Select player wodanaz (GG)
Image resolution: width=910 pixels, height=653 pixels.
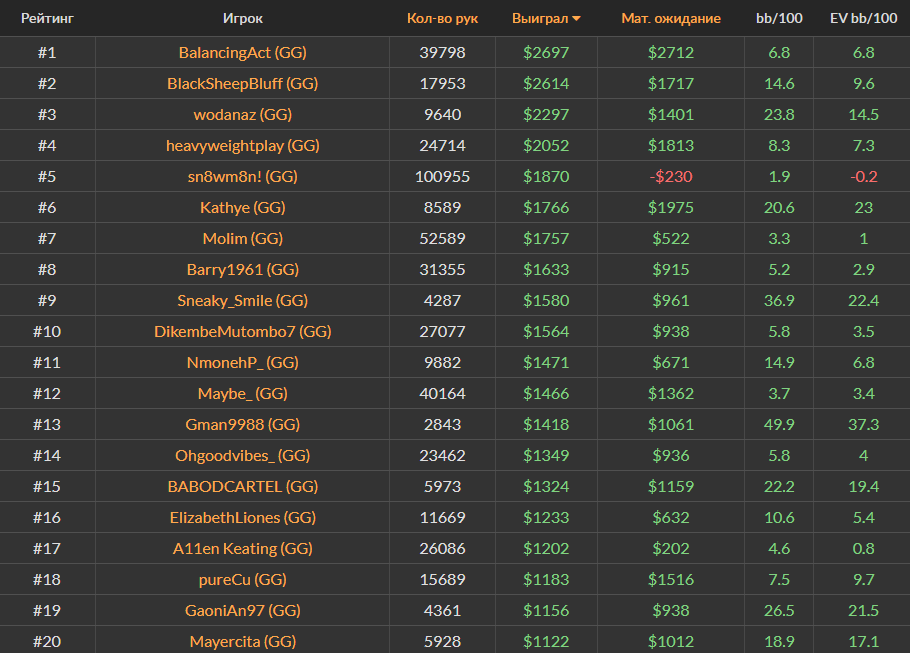243,114
